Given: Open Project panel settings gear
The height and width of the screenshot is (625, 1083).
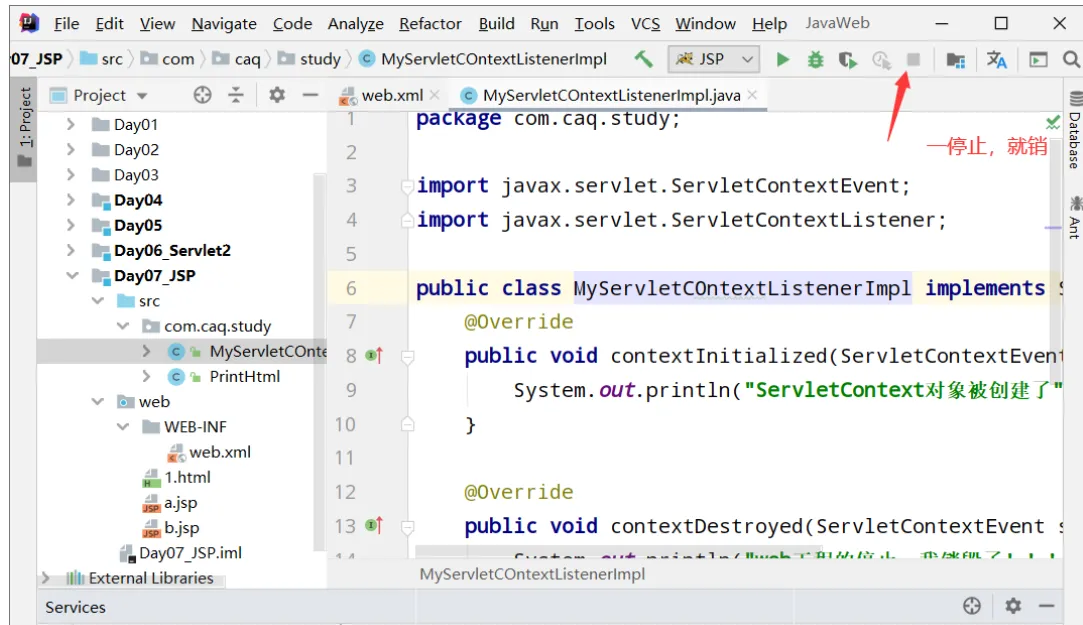Looking at the screenshot, I should (277, 95).
